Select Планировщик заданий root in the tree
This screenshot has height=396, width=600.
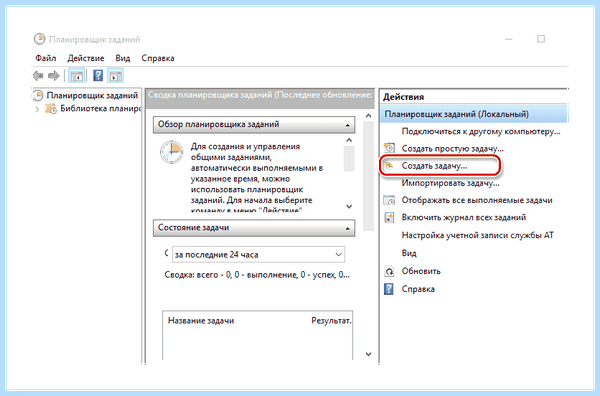(x=92, y=95)
